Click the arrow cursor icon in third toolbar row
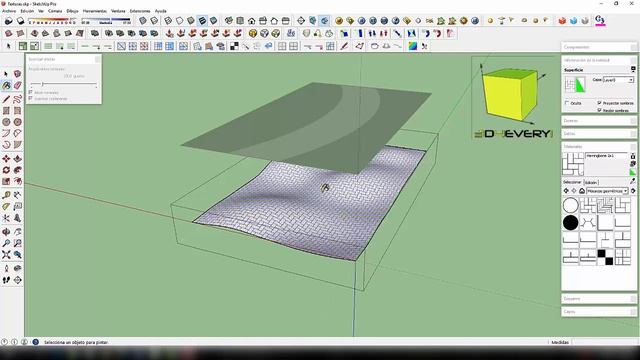Image resolution: width=640 pixels, height=360 pixels. click(9, 46)
